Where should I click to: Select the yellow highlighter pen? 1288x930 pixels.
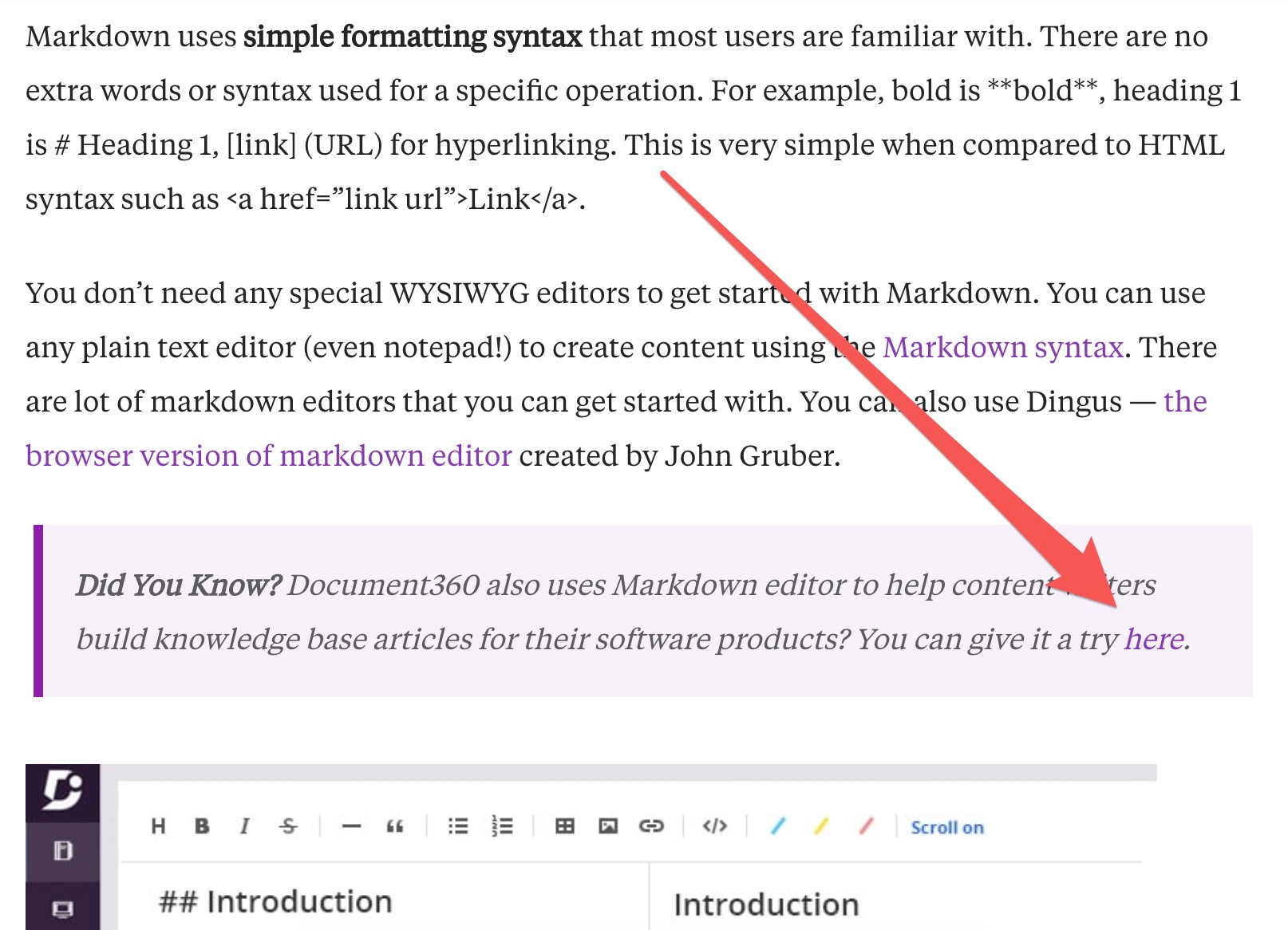pyautogui.click(x=821, y=826)
